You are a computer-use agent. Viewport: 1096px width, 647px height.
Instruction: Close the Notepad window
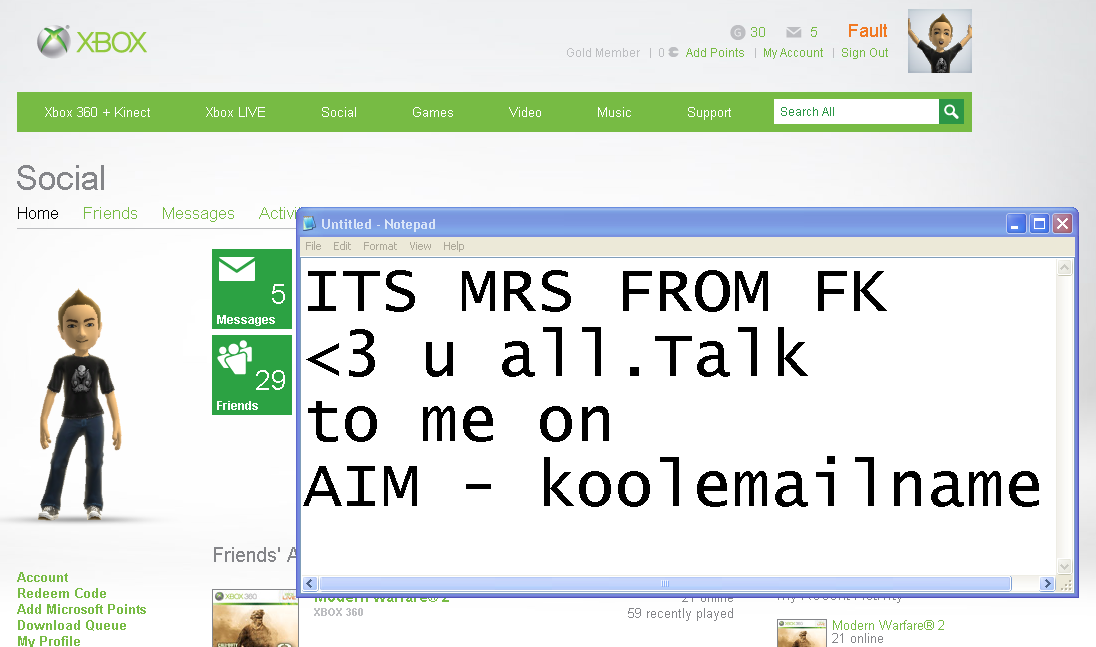[x=1062, y=224]
